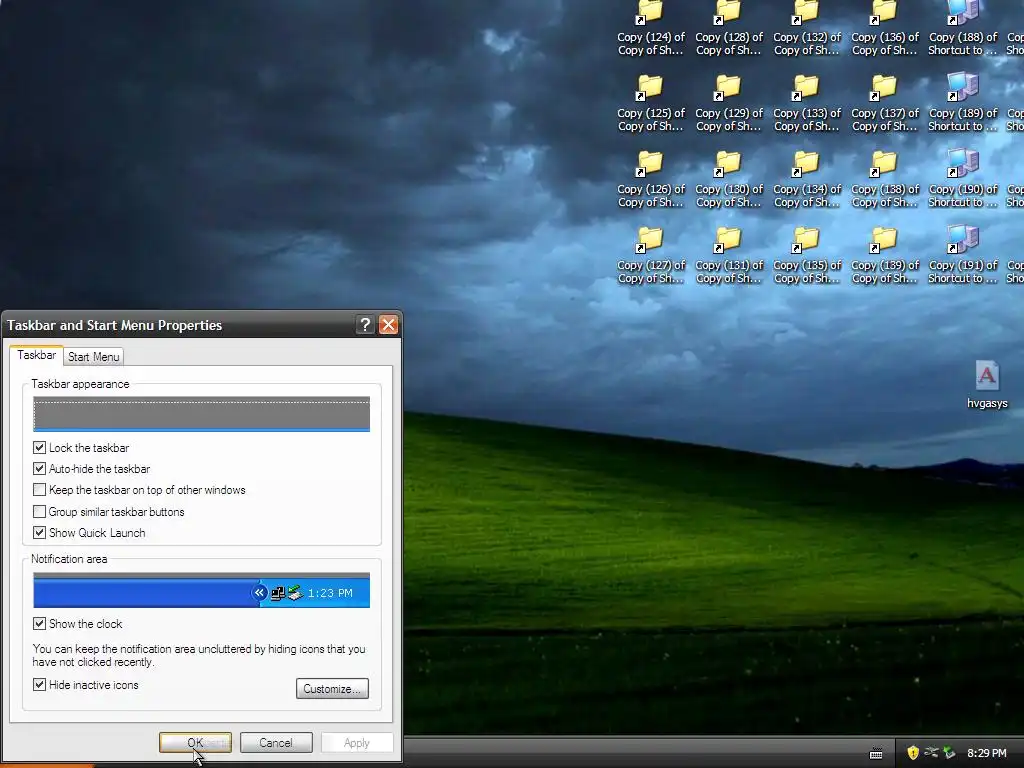The height and width of the screenshot is (768, 1024).
Task: Click the OK button
Action: 195,743
